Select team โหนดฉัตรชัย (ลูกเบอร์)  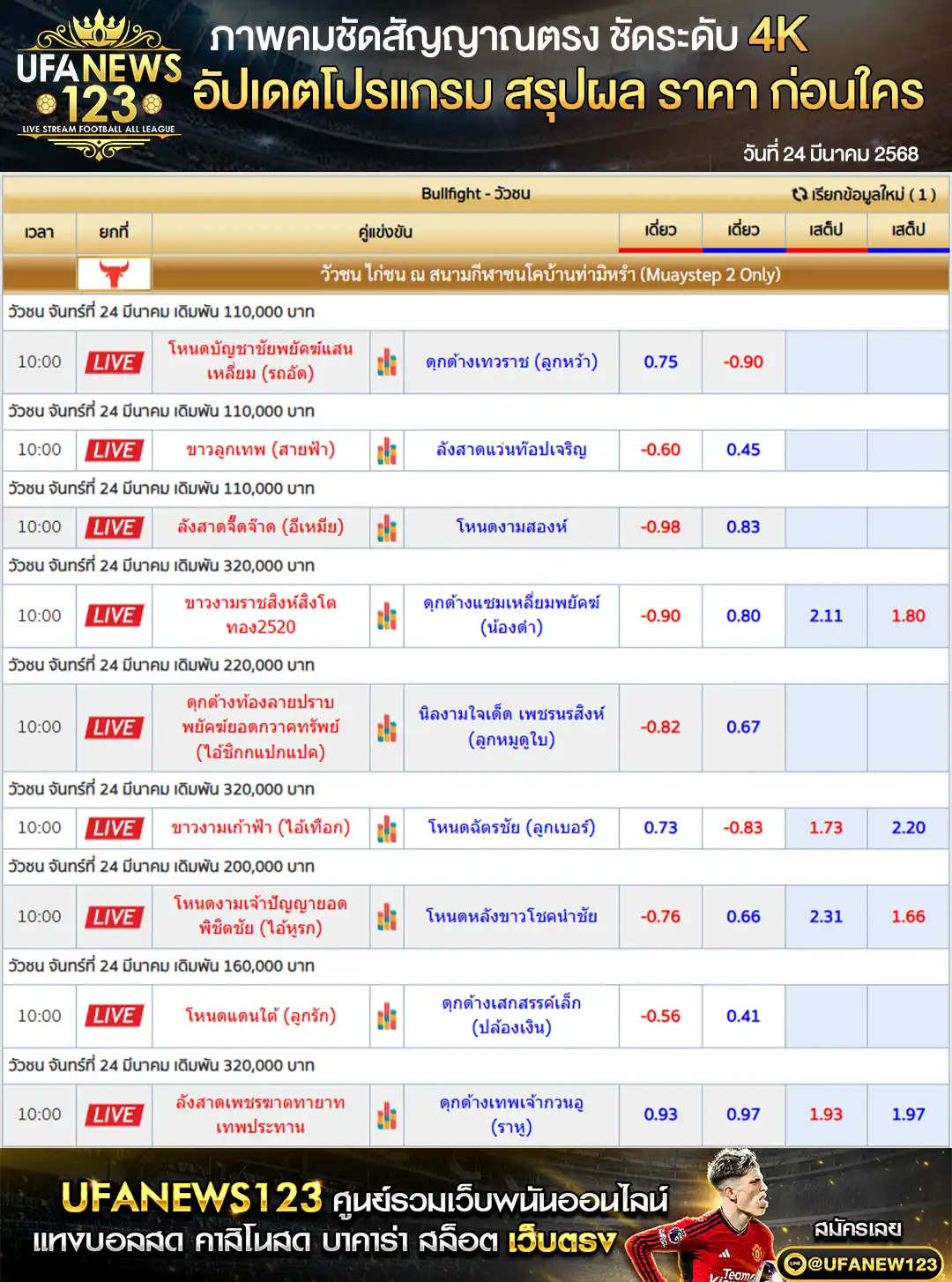pyautogui.click(x=511, y=828)
